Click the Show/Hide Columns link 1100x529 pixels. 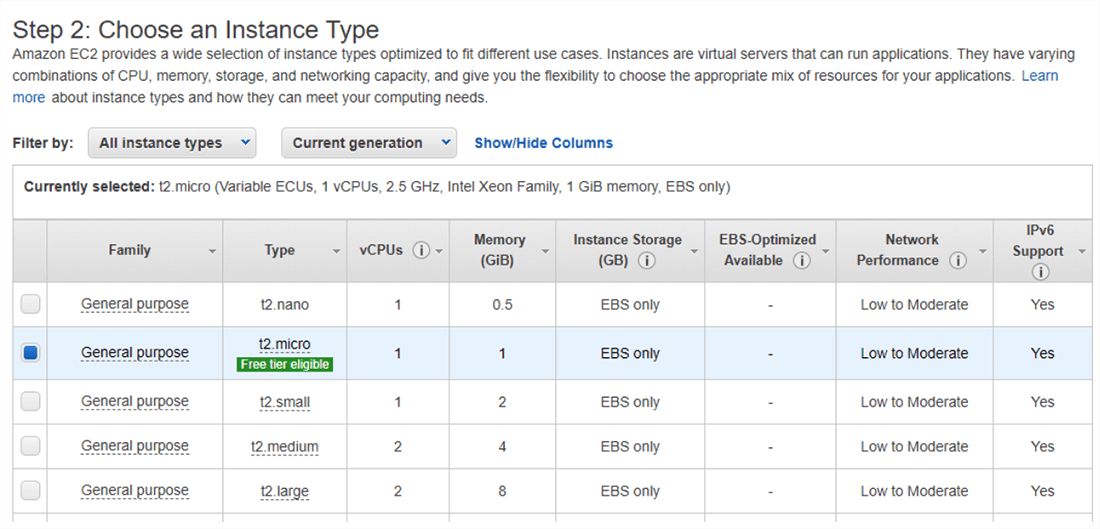click(544, 143)
